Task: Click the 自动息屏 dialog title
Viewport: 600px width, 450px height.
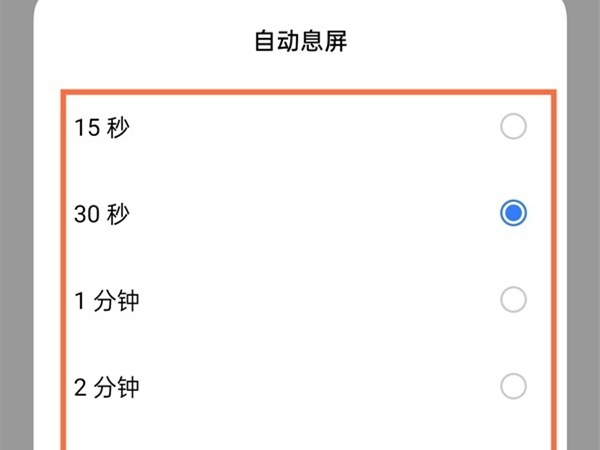Action: tap(300, 42)
